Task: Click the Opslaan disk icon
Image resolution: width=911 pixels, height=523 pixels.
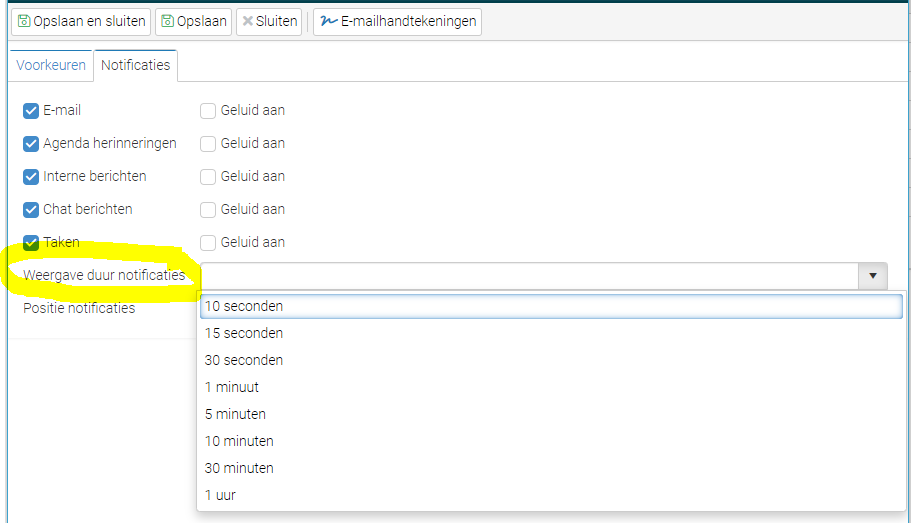Action: coord(167,22)
